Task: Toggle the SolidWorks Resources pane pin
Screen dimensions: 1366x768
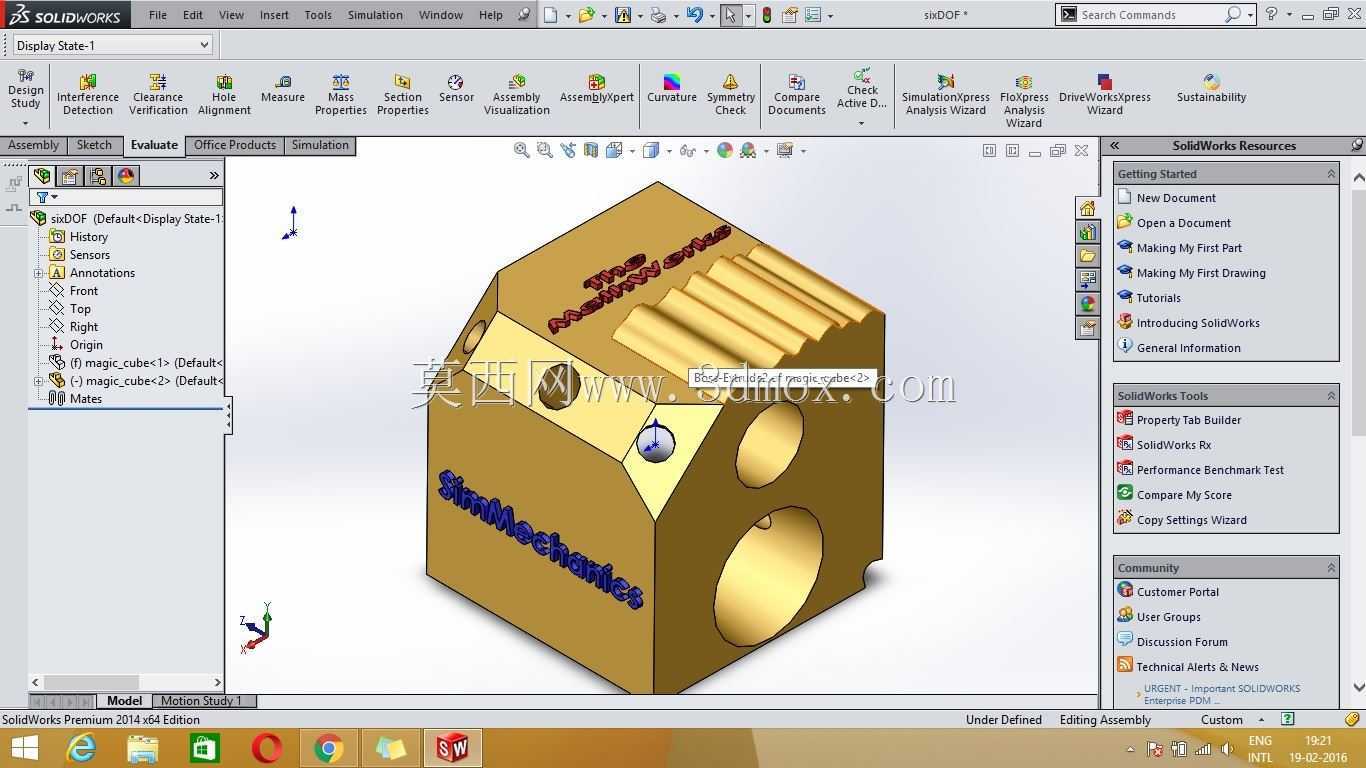Action: [1356, 145]
